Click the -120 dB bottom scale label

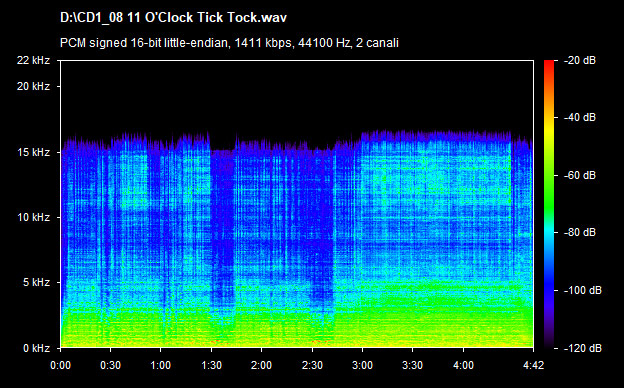pos(583,348)
